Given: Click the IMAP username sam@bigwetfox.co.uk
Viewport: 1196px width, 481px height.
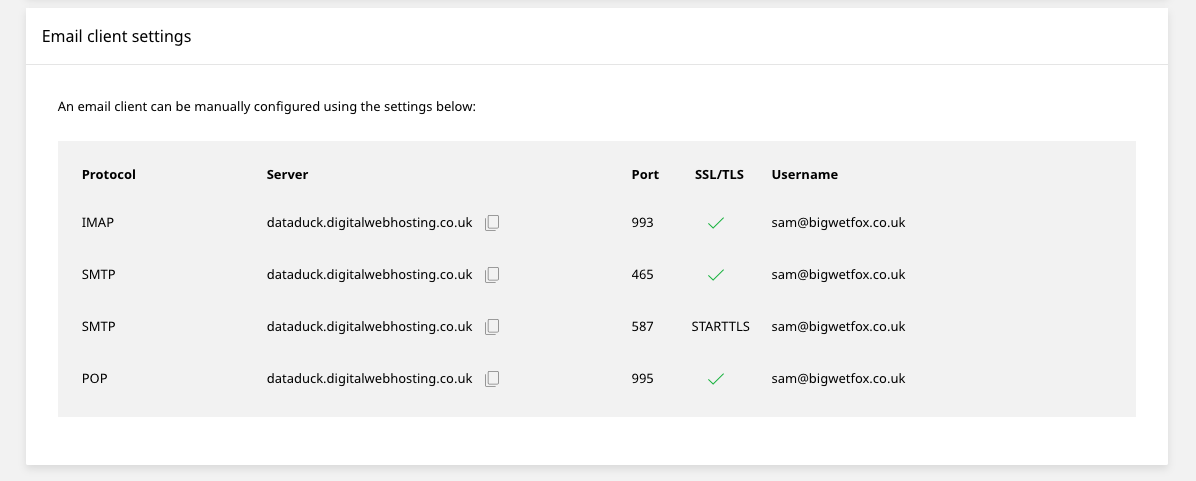Looking at the screenshot, I should click(838, 223).
